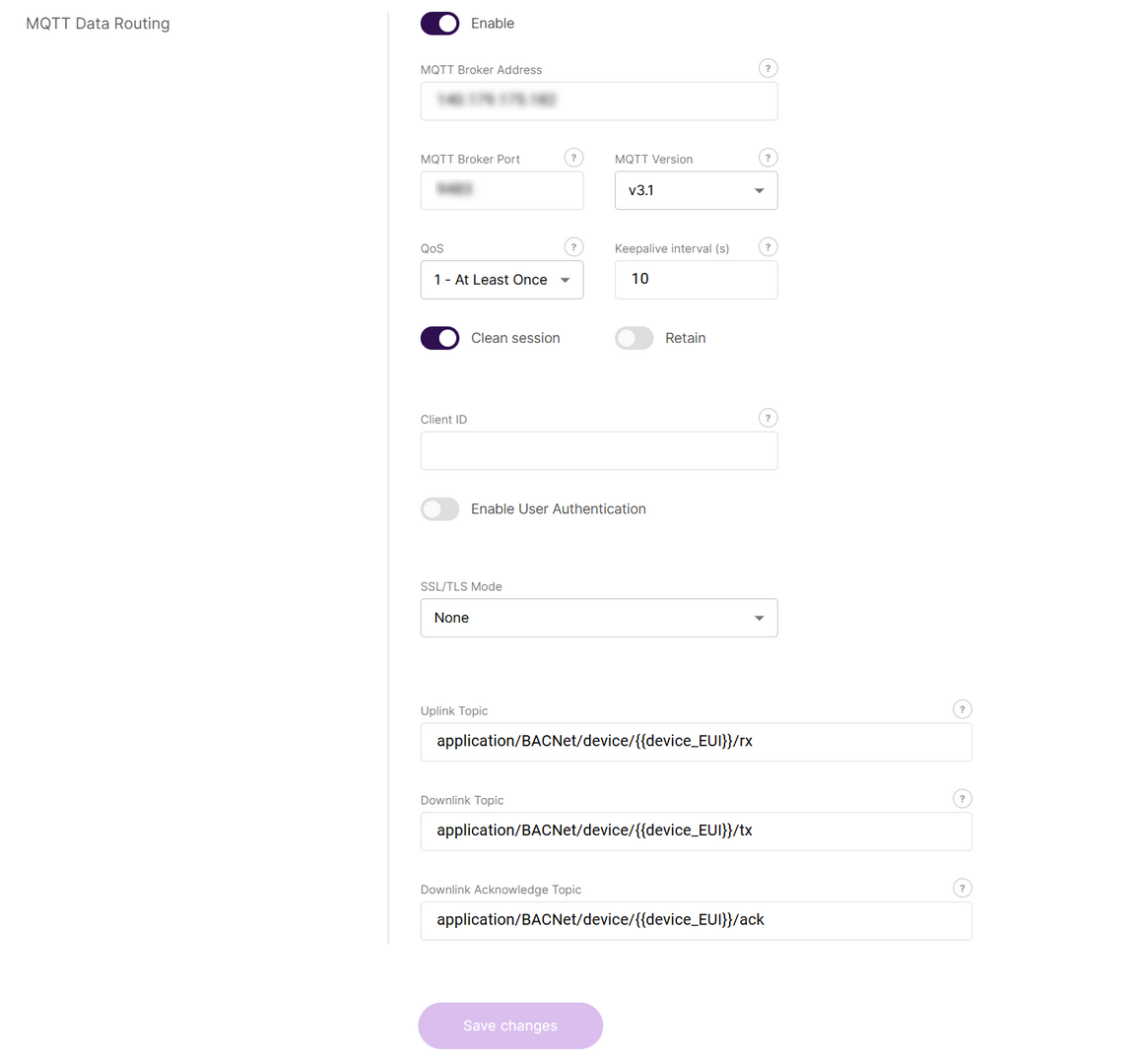Open the Uplink Topic help tooltip
Screen dimensions: 1138x1064
tap(962, 708)
